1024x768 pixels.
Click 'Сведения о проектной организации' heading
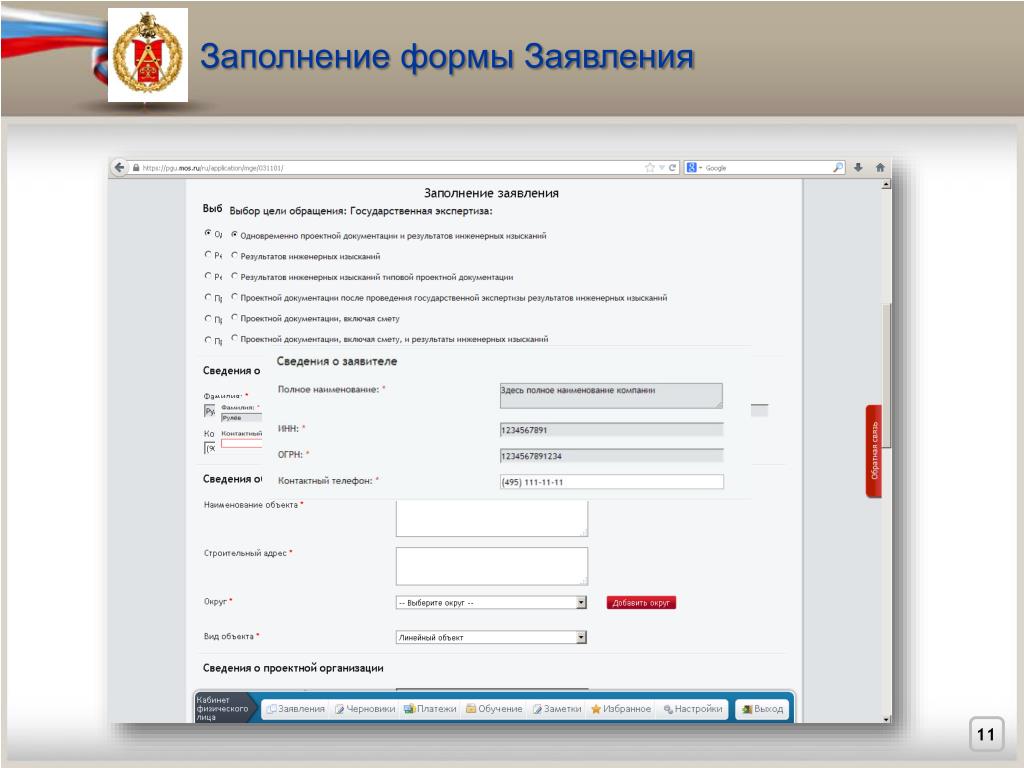coord(293,668)
